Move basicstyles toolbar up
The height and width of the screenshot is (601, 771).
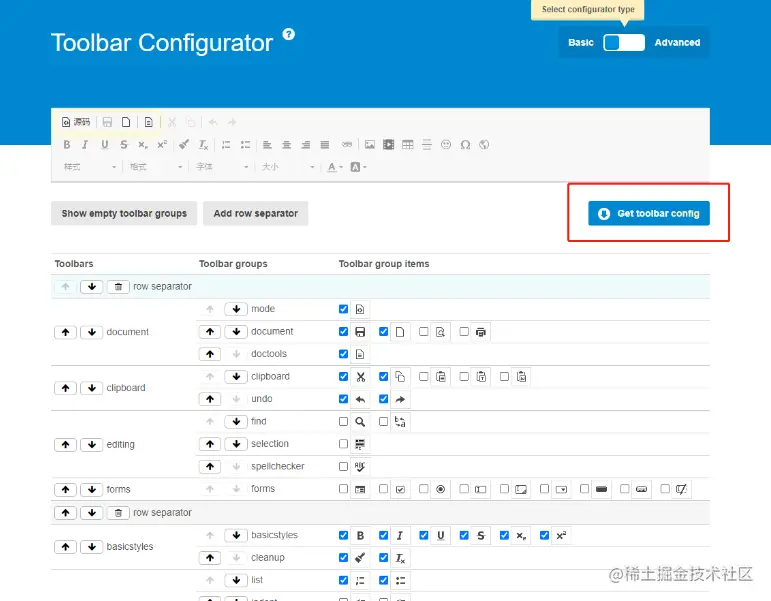coord(65,547)
